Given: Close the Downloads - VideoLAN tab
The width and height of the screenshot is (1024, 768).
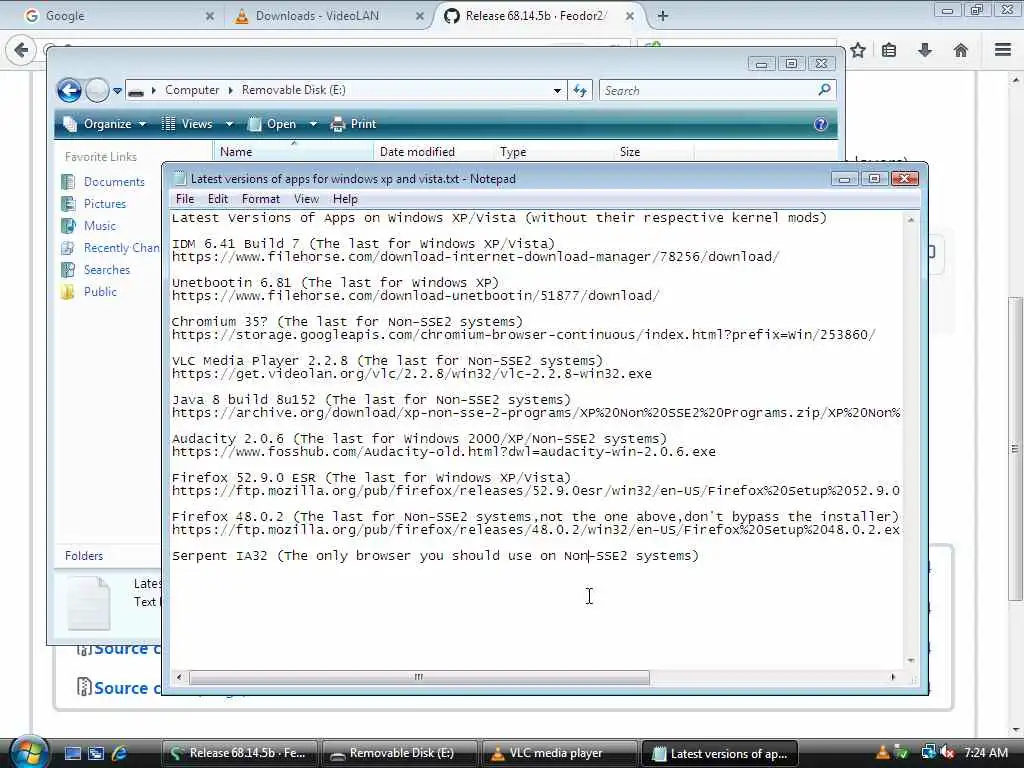Looking at the screenshot, I should click(420, 16).
